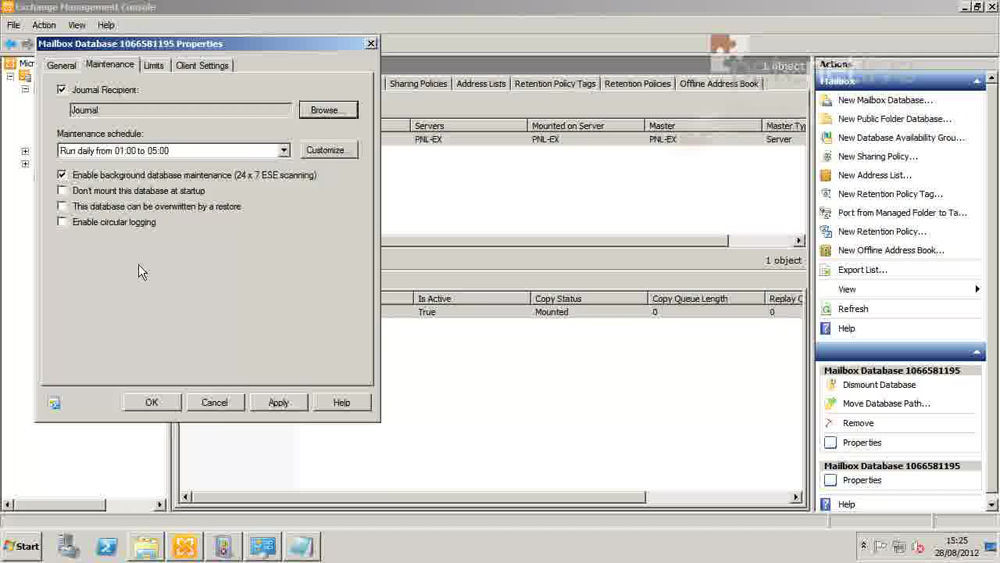This screenshot has height=563, width=1000.
Task: Switch to the General tab
Action: pos(61,66)
